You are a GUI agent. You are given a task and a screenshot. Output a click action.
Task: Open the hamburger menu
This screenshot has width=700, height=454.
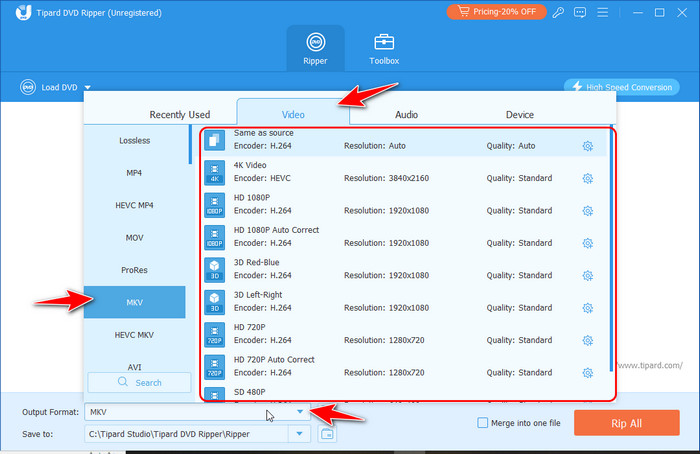[602, 12]
